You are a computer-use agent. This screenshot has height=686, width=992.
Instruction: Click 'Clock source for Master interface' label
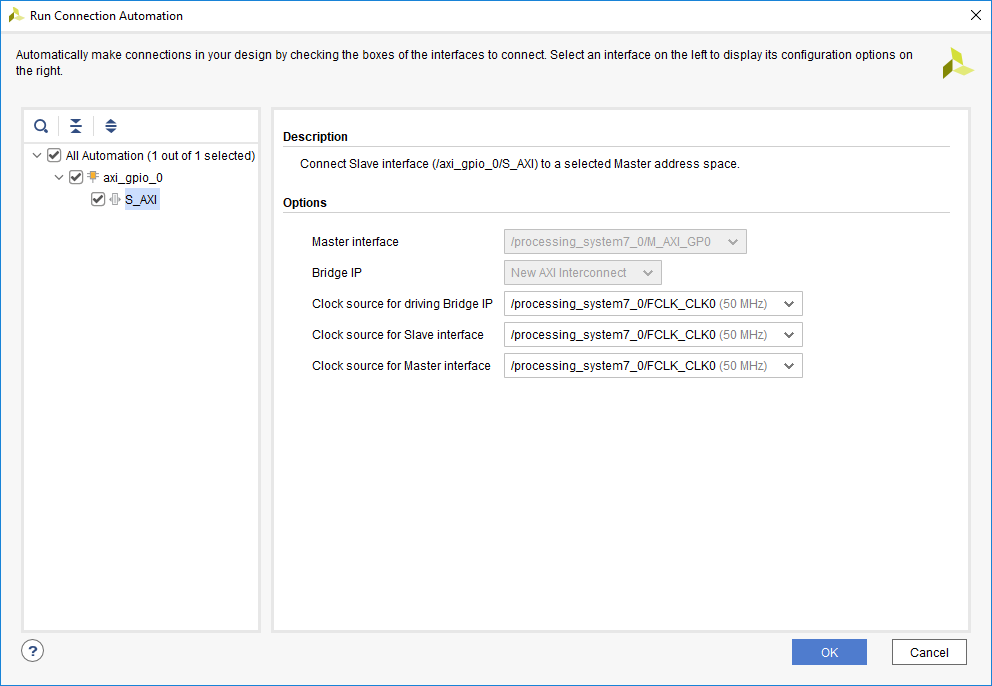(401, 366)
